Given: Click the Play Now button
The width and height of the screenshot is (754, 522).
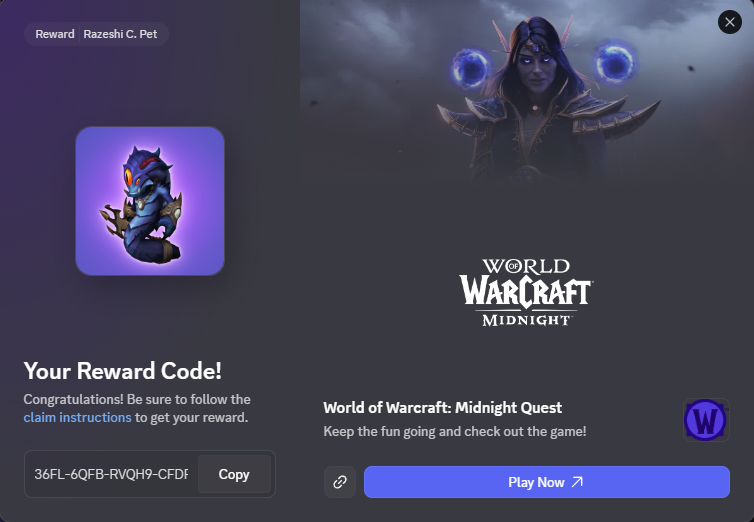Looking at the screenshot, I should [x=547, y=482].
